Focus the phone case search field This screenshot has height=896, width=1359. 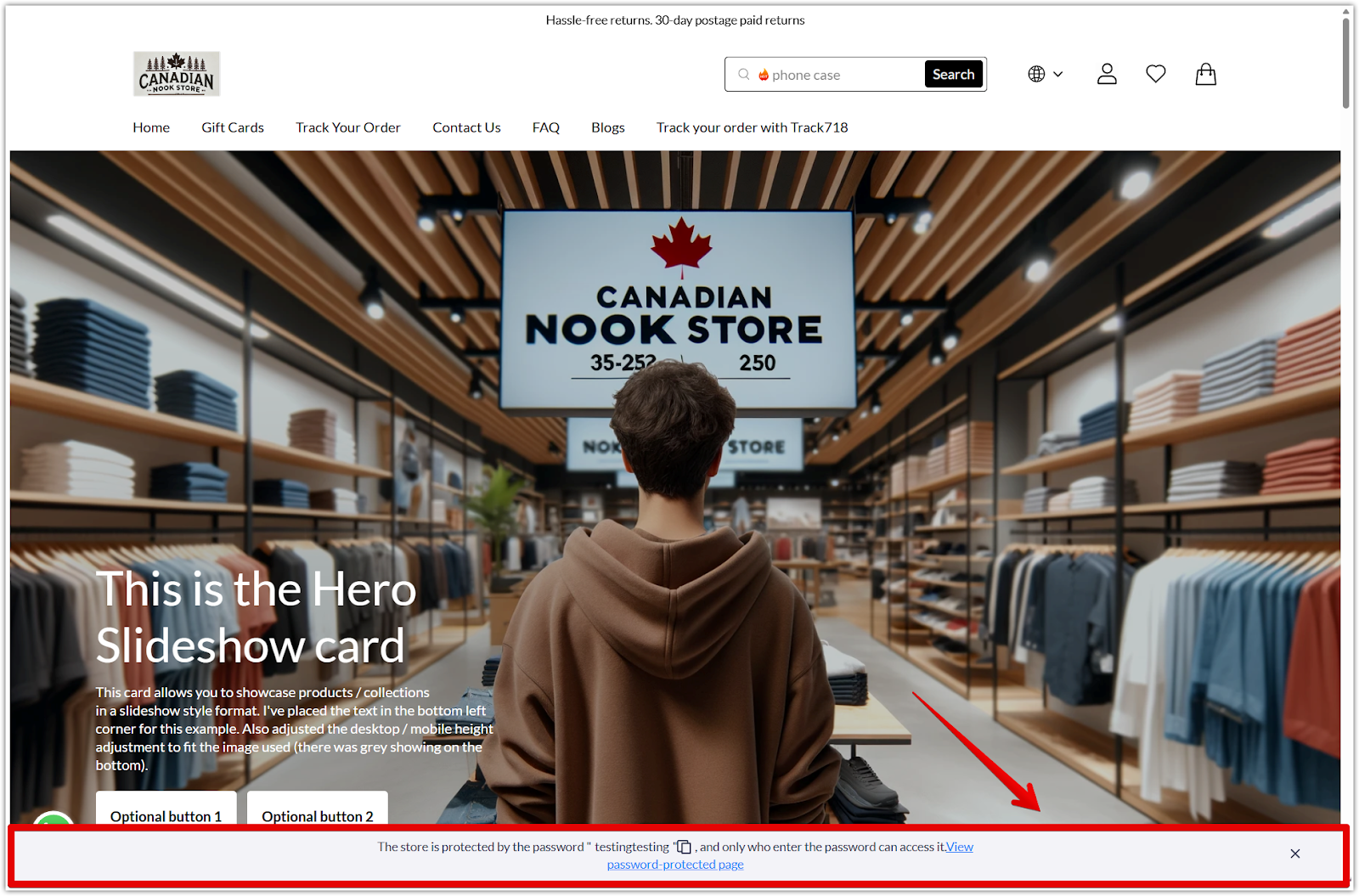tap(841, 75)
